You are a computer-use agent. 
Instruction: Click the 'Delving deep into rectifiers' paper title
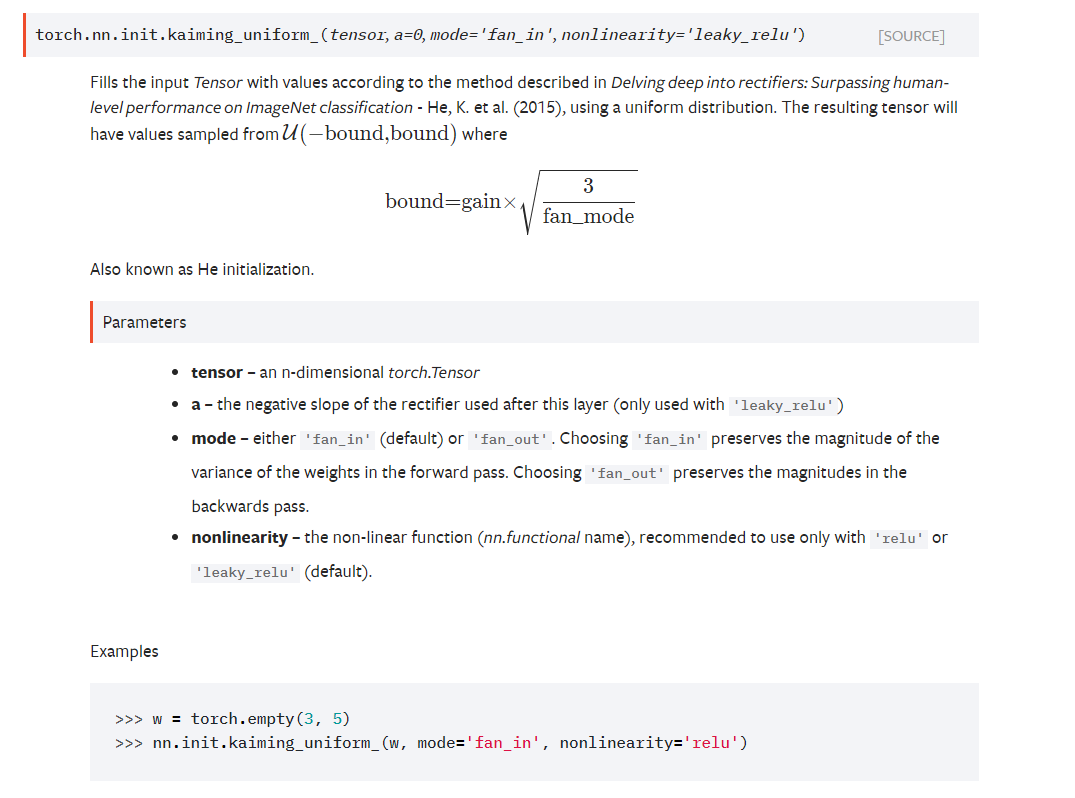coord(519,95)
